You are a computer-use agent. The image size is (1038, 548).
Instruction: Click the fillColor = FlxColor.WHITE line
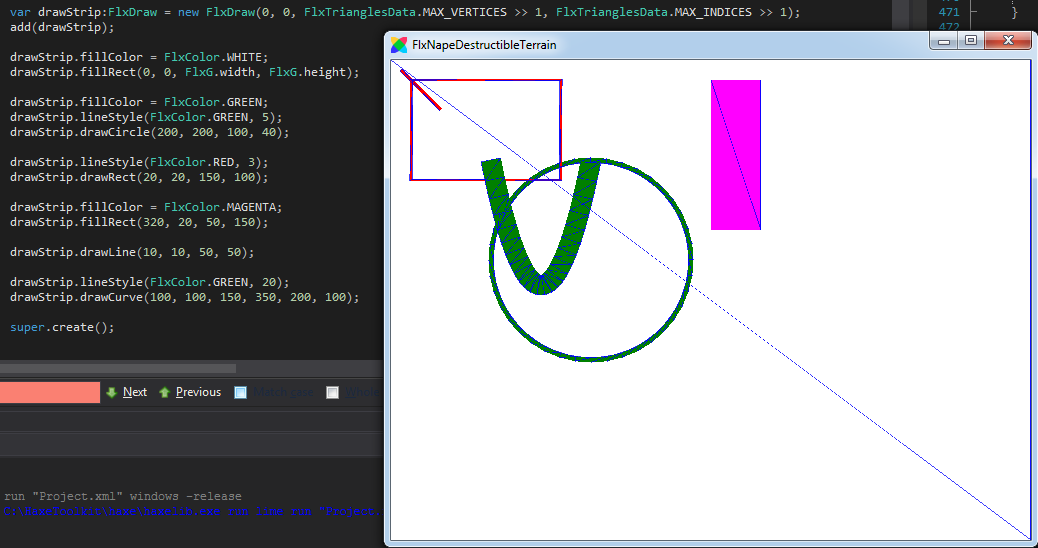coord(139,57)
